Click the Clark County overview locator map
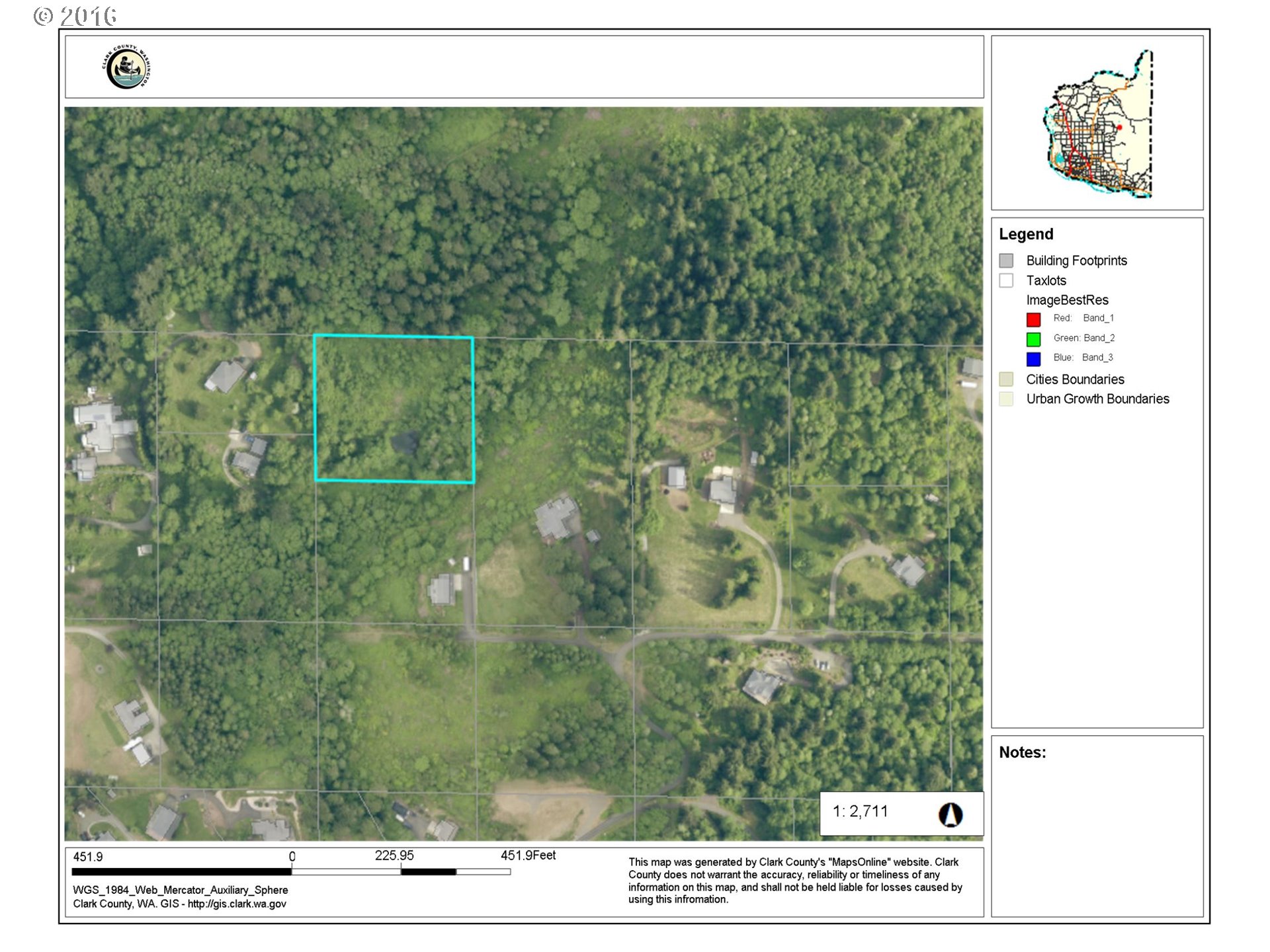Image resolution: width=1270 pixels, height=952 pixels. (x=1098, y=124)
